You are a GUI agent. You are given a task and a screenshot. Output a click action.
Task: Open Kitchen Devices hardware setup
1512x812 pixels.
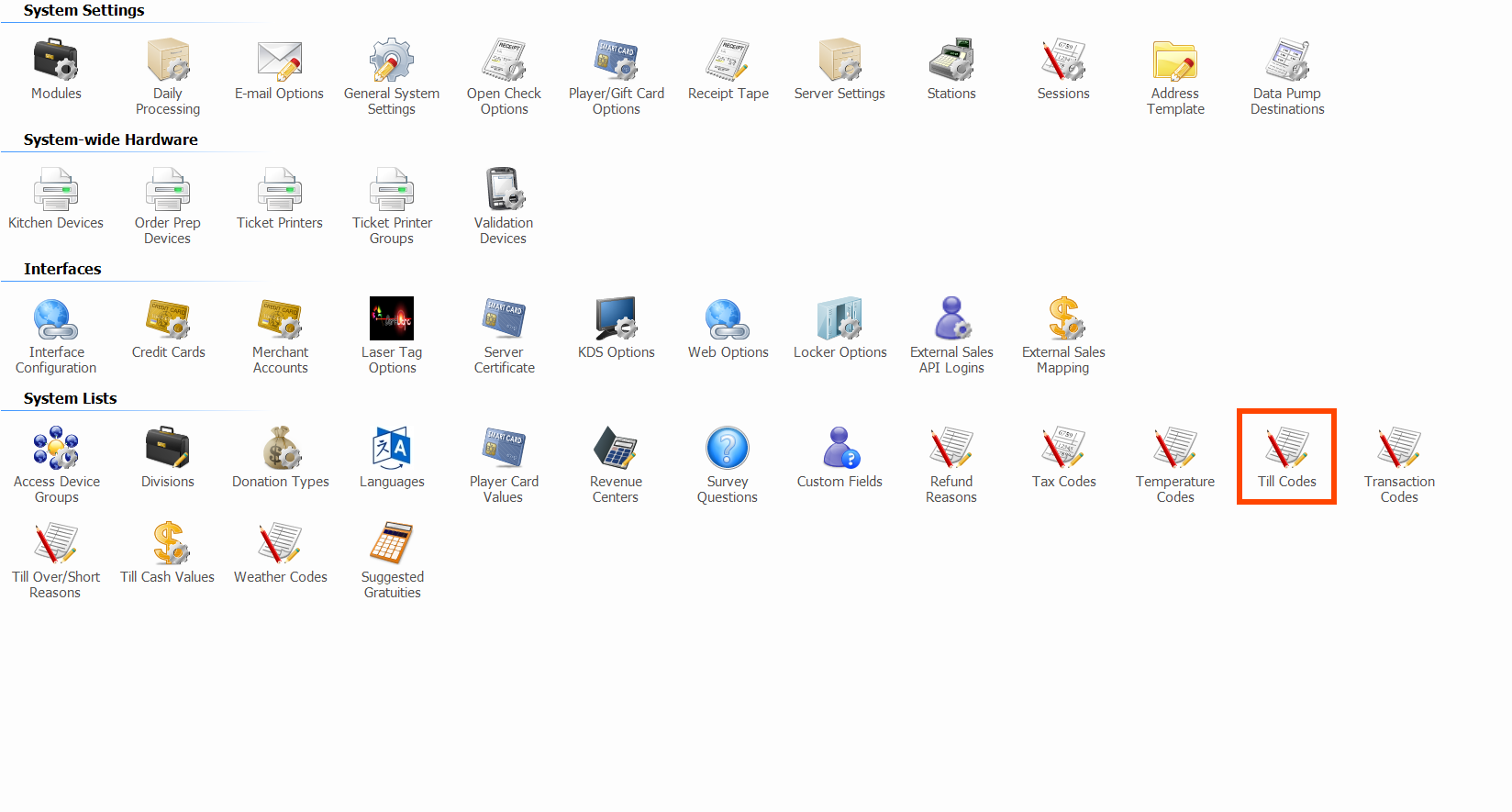click(x=56, y=191)
